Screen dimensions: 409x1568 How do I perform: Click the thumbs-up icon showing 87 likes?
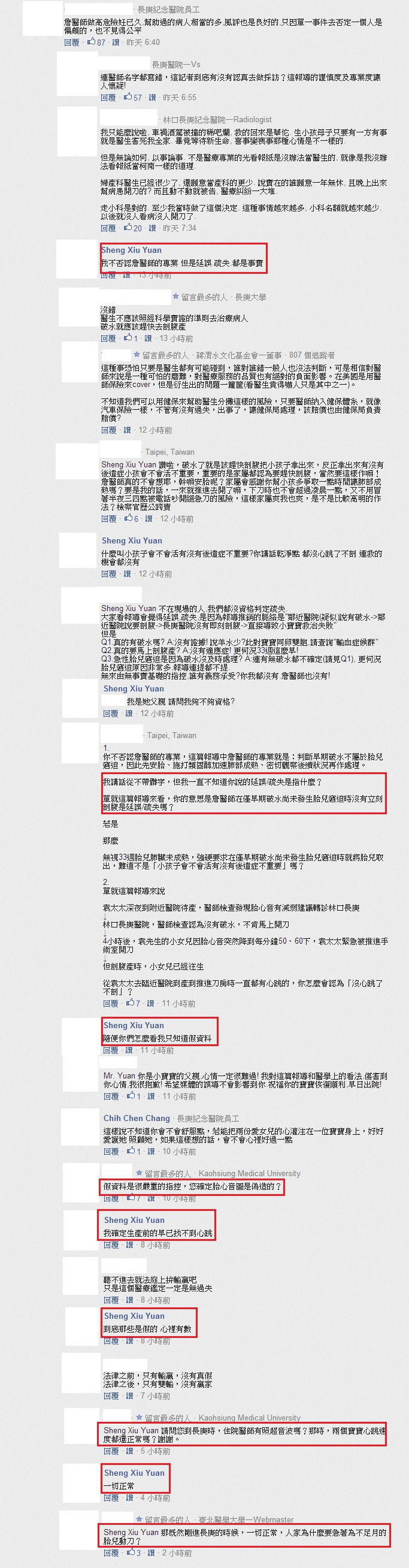[91, 42]
